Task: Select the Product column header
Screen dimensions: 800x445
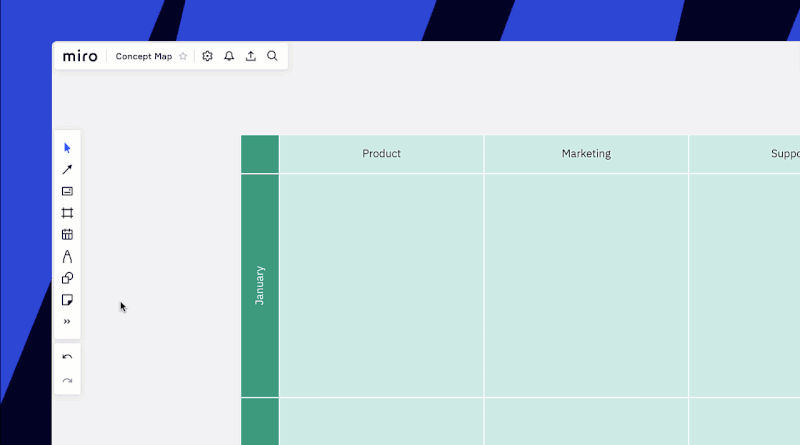Action: pos(382,154)
